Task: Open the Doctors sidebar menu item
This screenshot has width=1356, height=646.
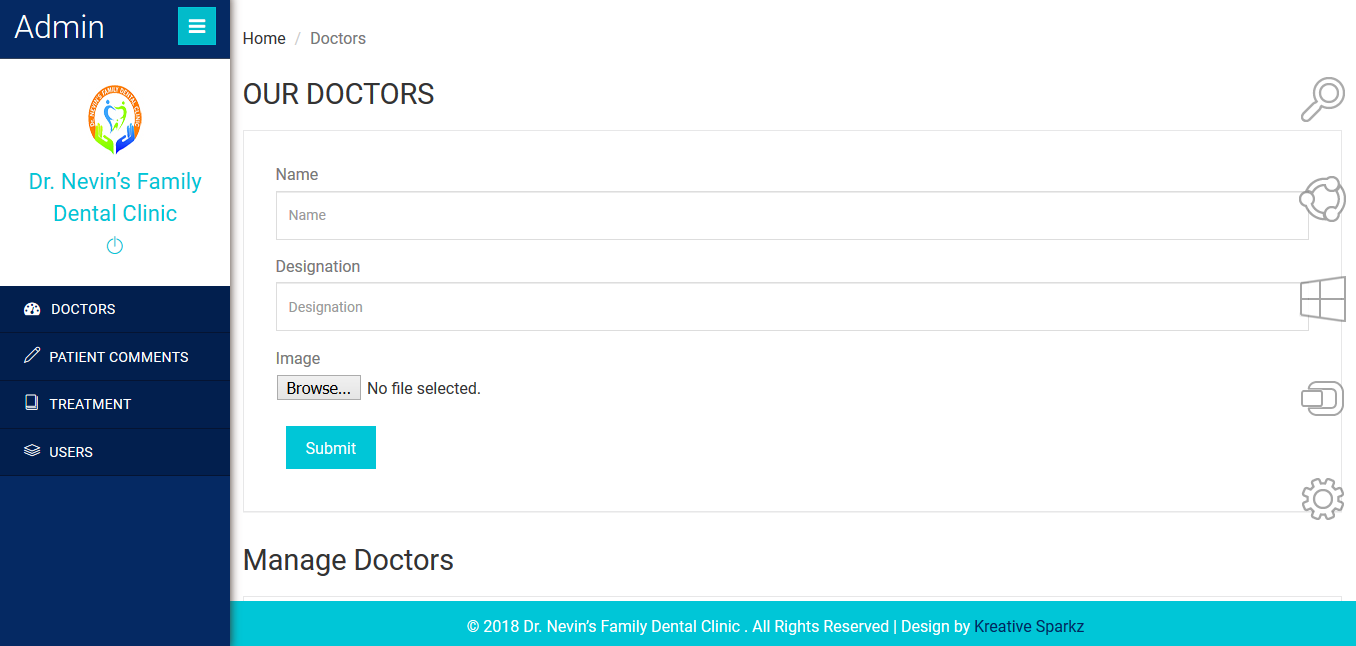Action: [83, 309]
